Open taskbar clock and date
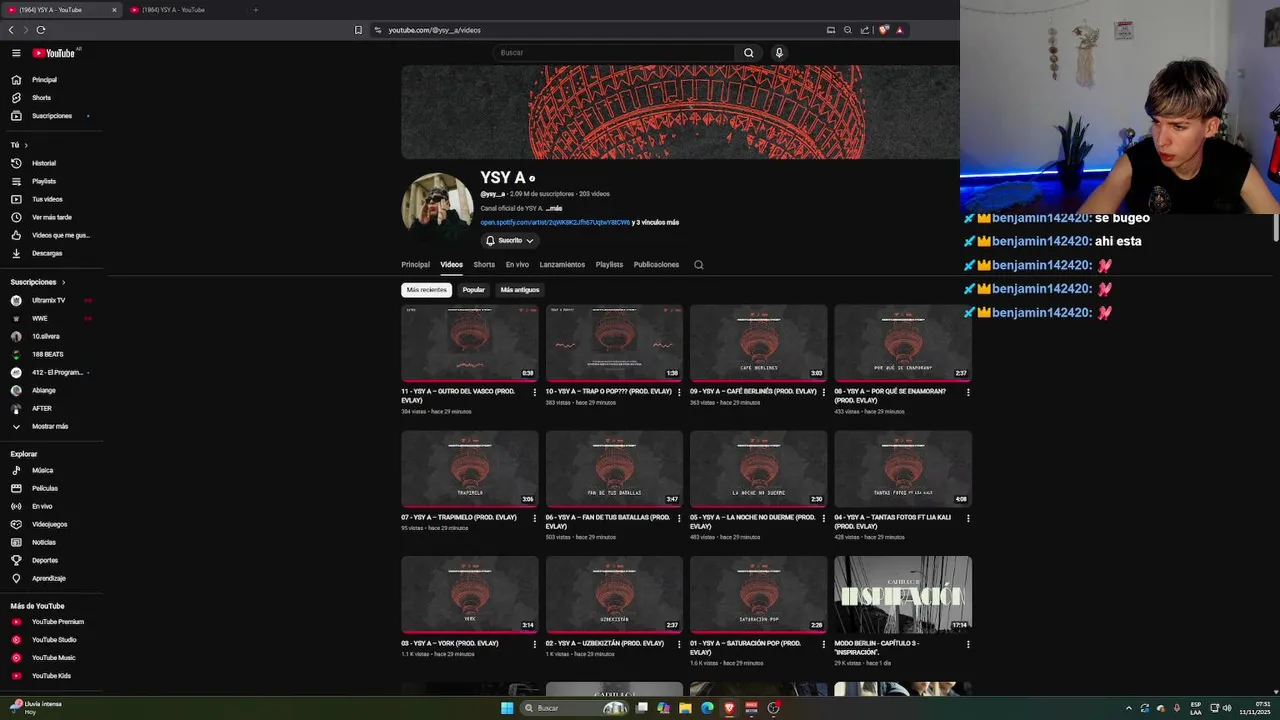 pyautogui.click(x=1255, y=708)
